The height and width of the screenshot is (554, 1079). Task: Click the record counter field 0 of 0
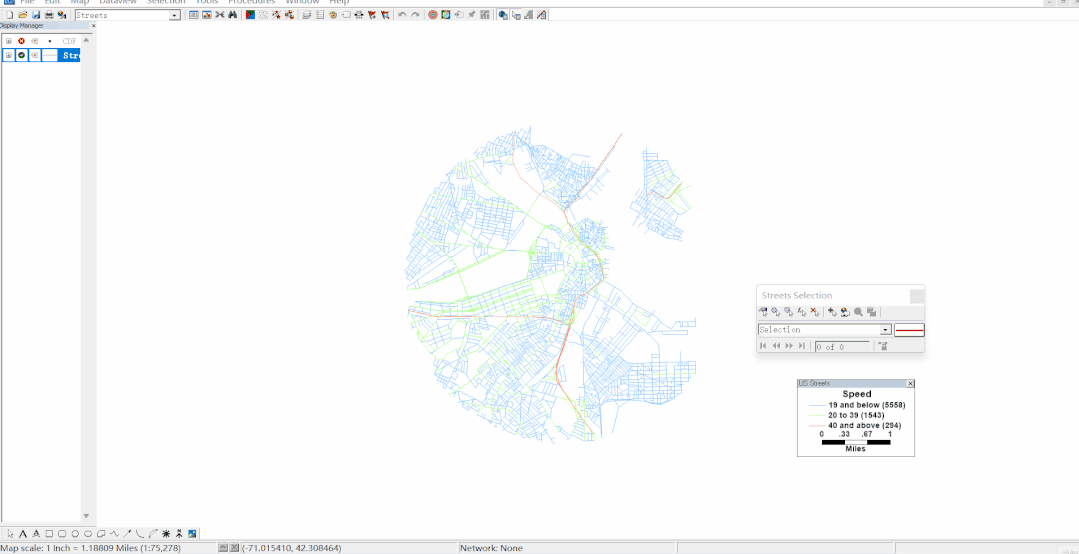pyautogui.click(x=842, y=347)
